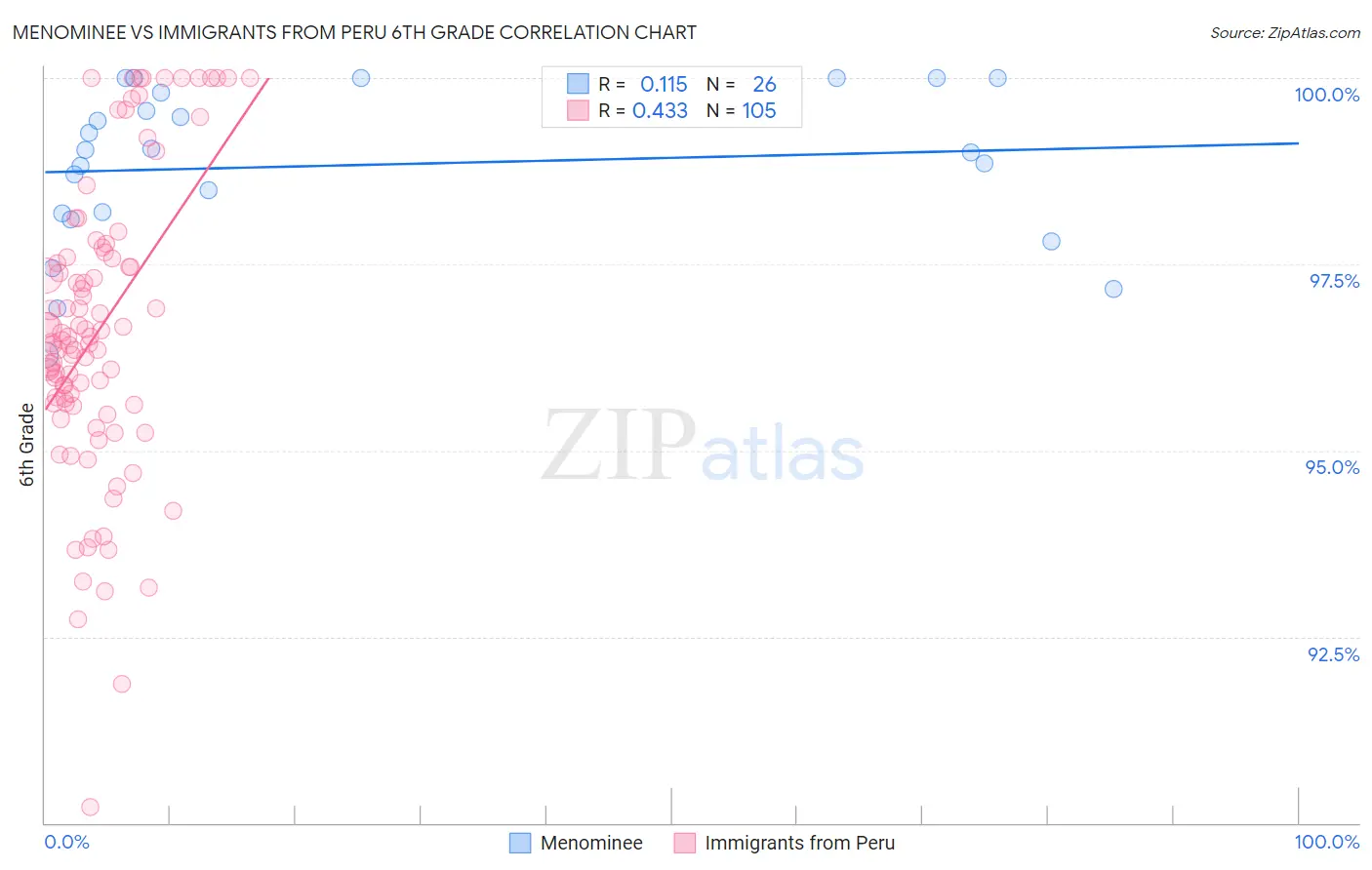
Task: Click the blue swatch beside R = 0.115
Action: point(578,84)
